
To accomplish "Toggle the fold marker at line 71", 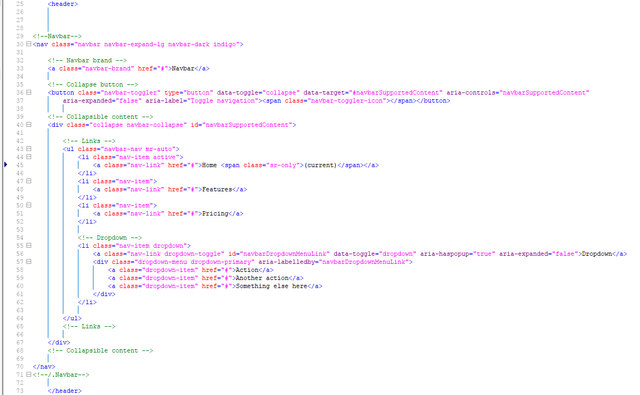I will coord(29,375).
